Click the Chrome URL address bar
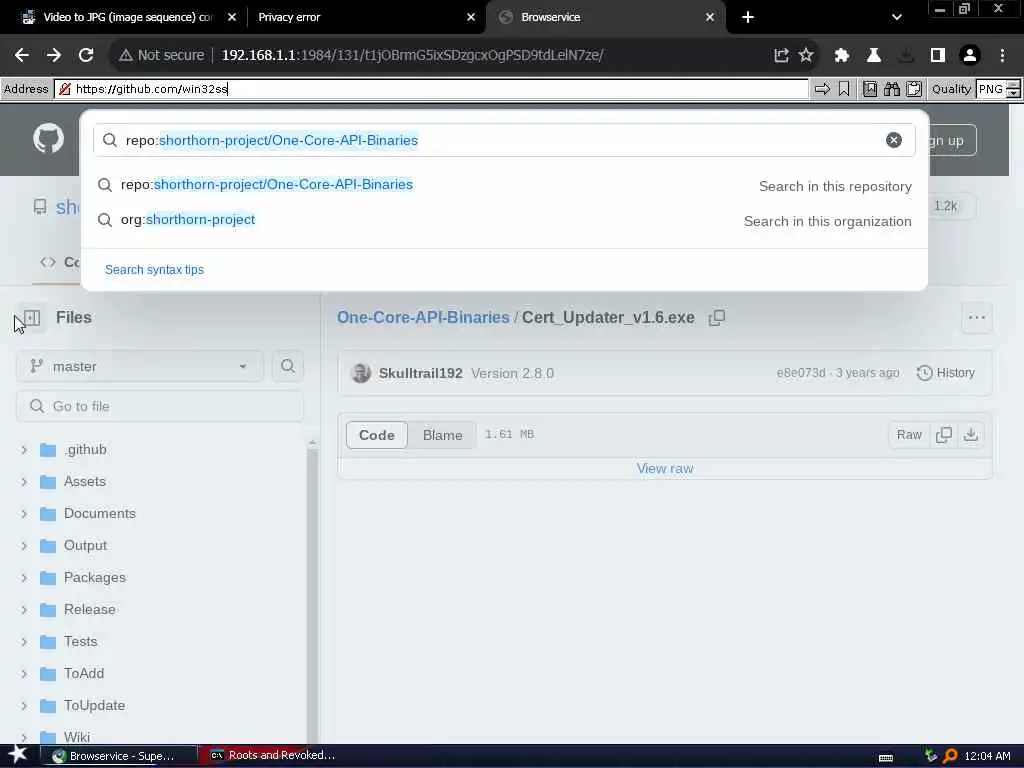 pos(444,55)
